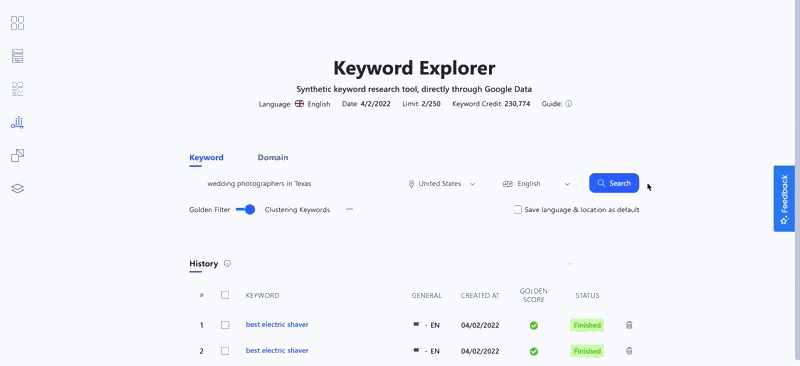Click the flag icon in row 1

point(417,325)
